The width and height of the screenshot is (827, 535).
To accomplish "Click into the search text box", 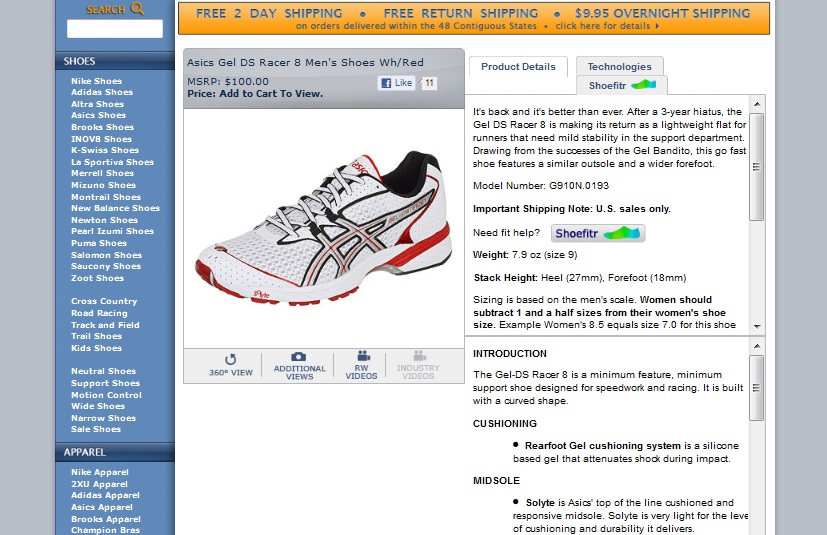I will 114,29.
